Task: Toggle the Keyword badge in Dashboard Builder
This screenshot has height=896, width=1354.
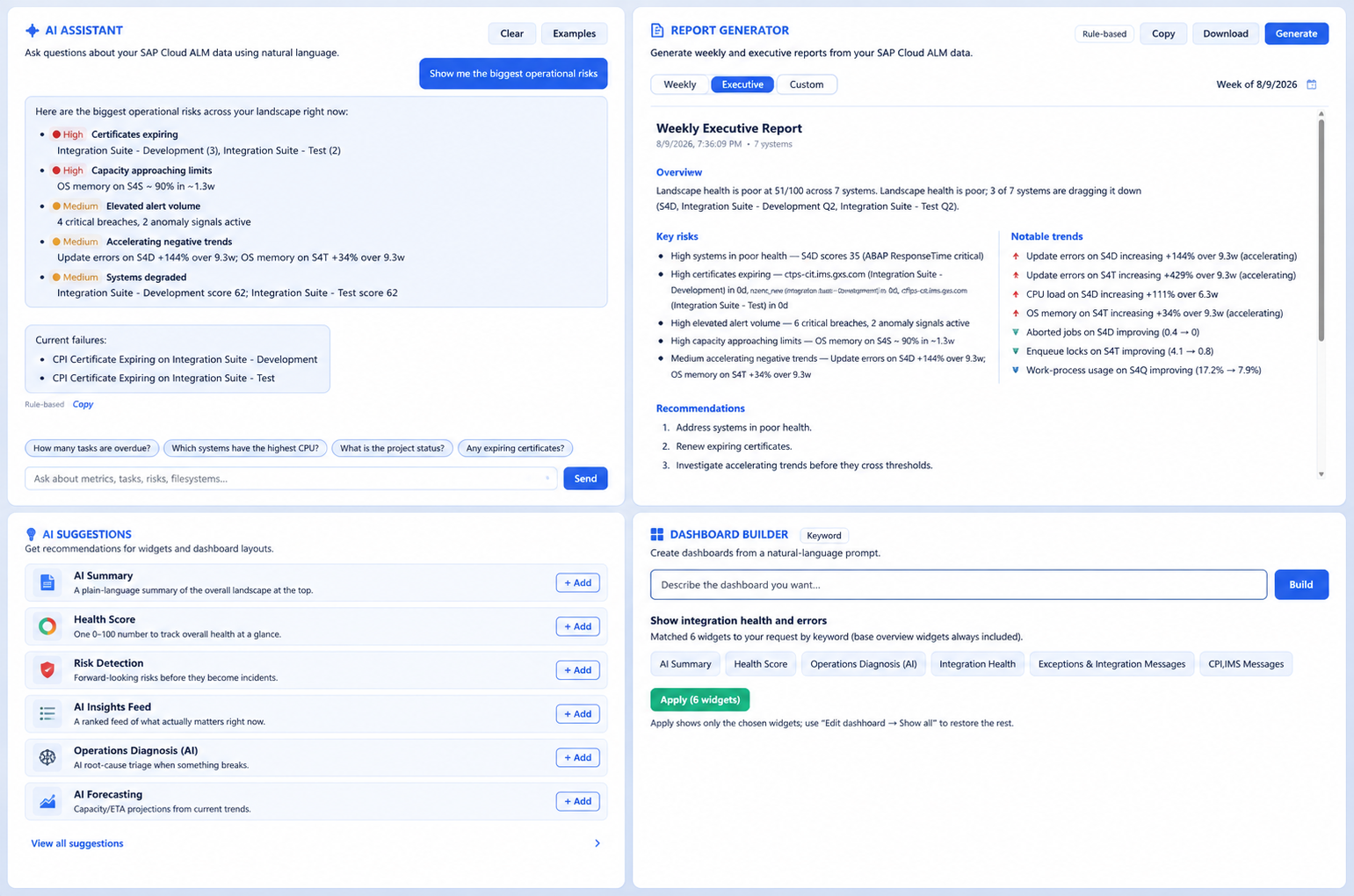Action: click(x=823, y=535)
